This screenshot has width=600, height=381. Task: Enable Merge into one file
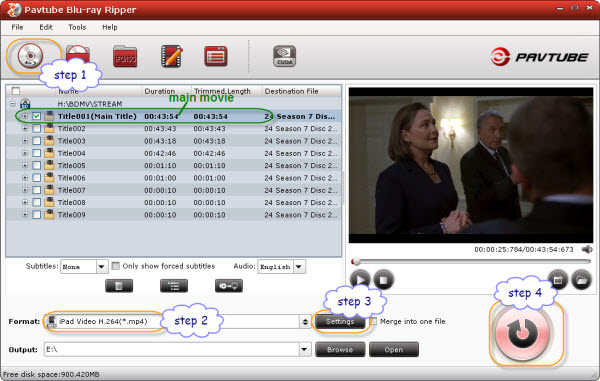coord(373,321)
